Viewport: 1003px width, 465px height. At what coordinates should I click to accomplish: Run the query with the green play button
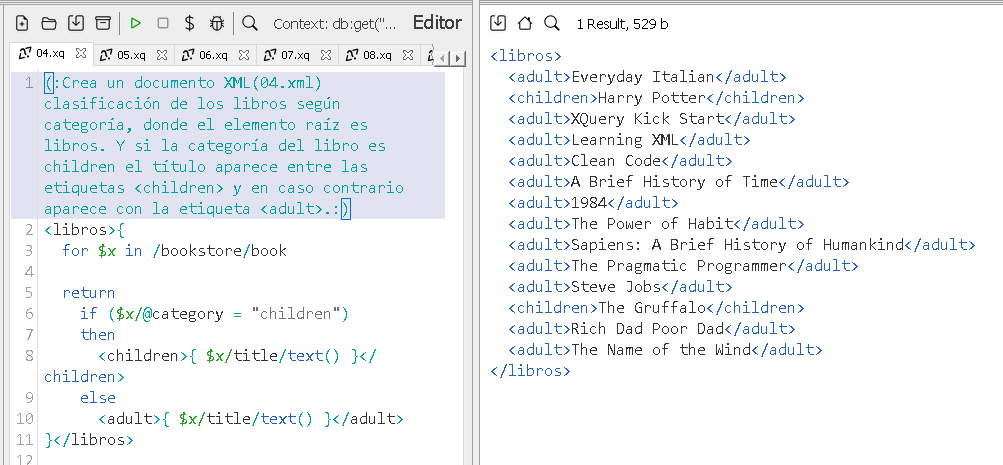click(x=136, y=23)
